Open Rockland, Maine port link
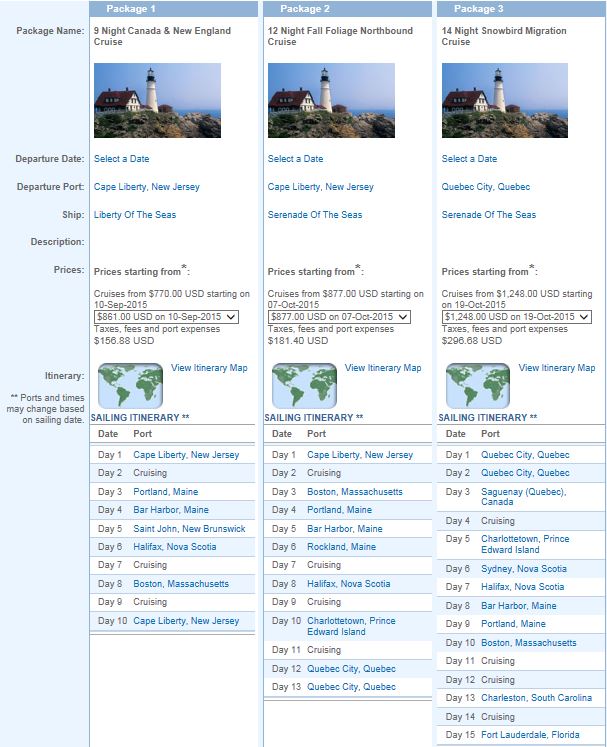This screenshot has height=747, width=607. (x=342, y=547)
